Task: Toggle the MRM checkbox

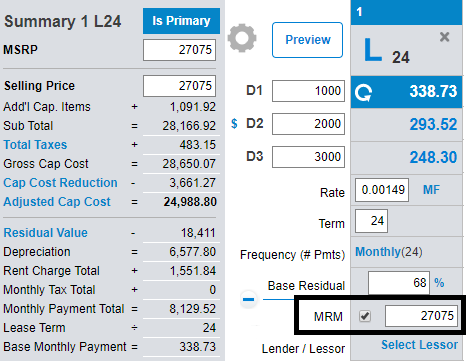Action: click(365, 316)
